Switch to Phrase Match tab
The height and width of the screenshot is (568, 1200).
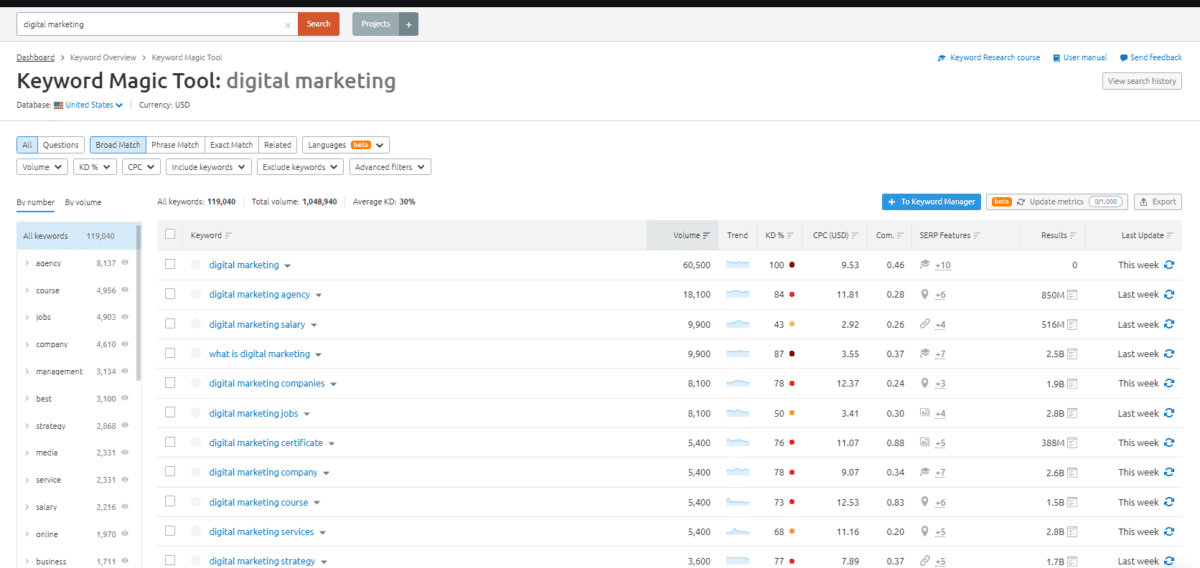coord(175,145)
